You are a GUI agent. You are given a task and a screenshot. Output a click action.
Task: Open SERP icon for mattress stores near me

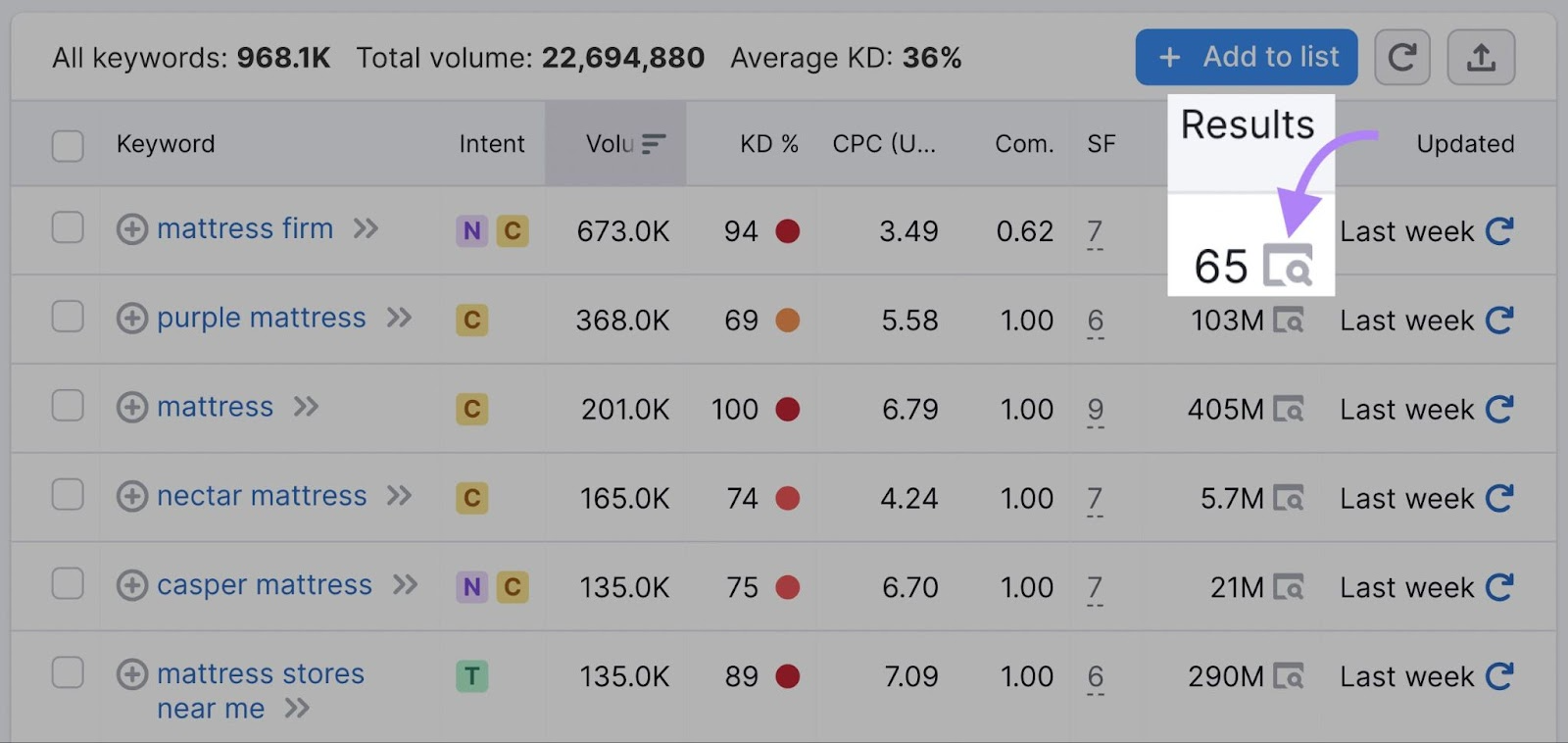1289,676
